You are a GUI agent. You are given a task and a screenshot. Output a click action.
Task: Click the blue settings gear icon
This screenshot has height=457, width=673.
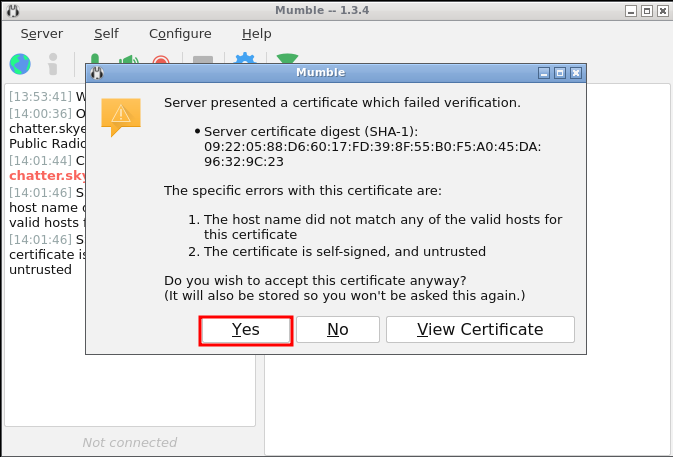click(x=244, y=60)
